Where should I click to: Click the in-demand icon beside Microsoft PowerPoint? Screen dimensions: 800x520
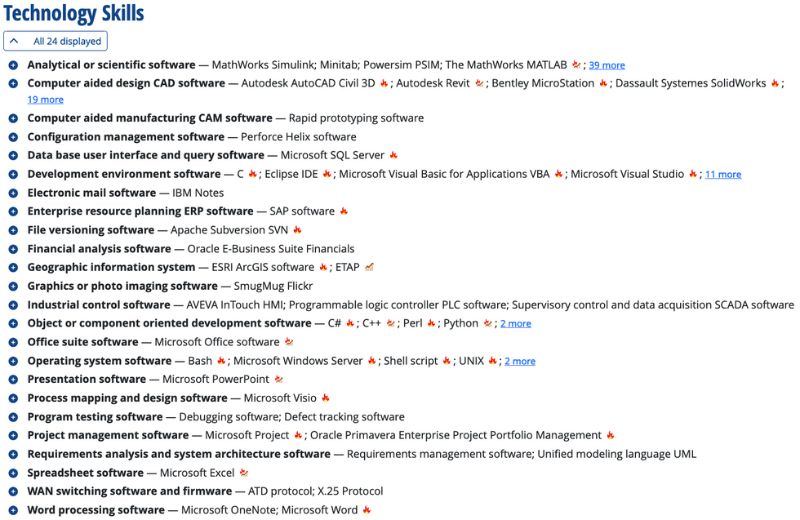point(279,379)
